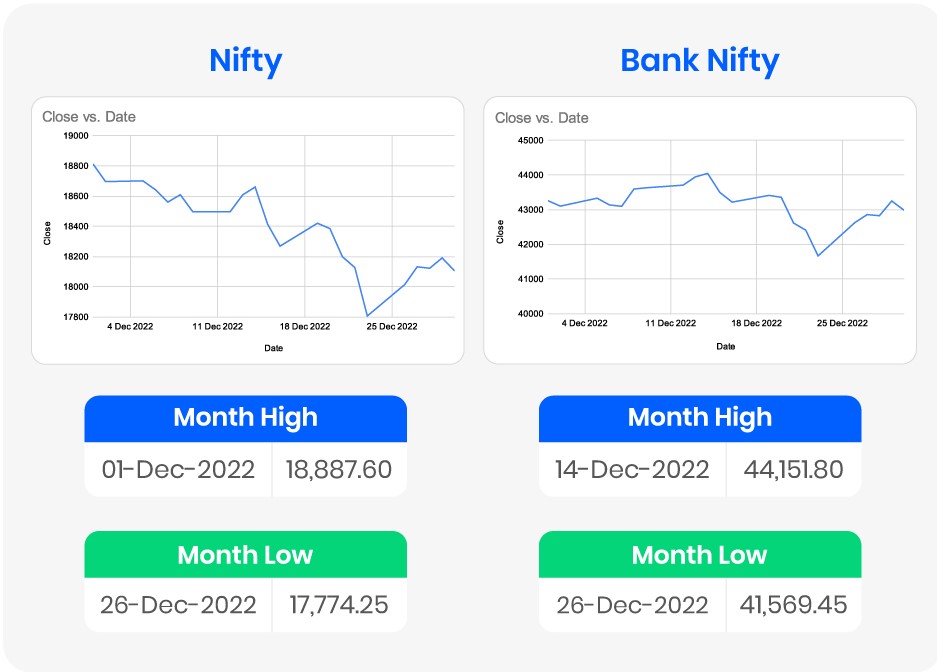Image resolution: width=937 pixels, height=672 pixels.
Task: Click the 19000 label on the Nifty chart axis
Action: [76, 135]
